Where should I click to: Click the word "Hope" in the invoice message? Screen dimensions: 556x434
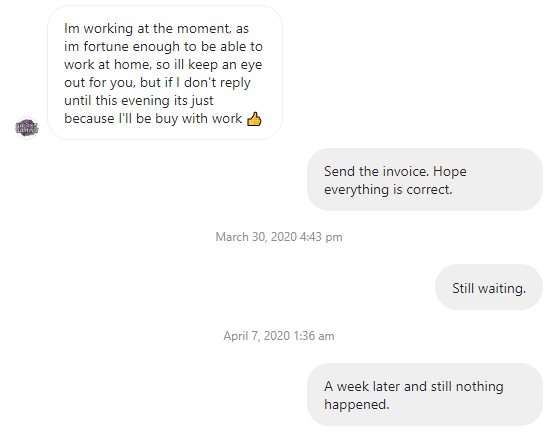[x=450, y=172]
